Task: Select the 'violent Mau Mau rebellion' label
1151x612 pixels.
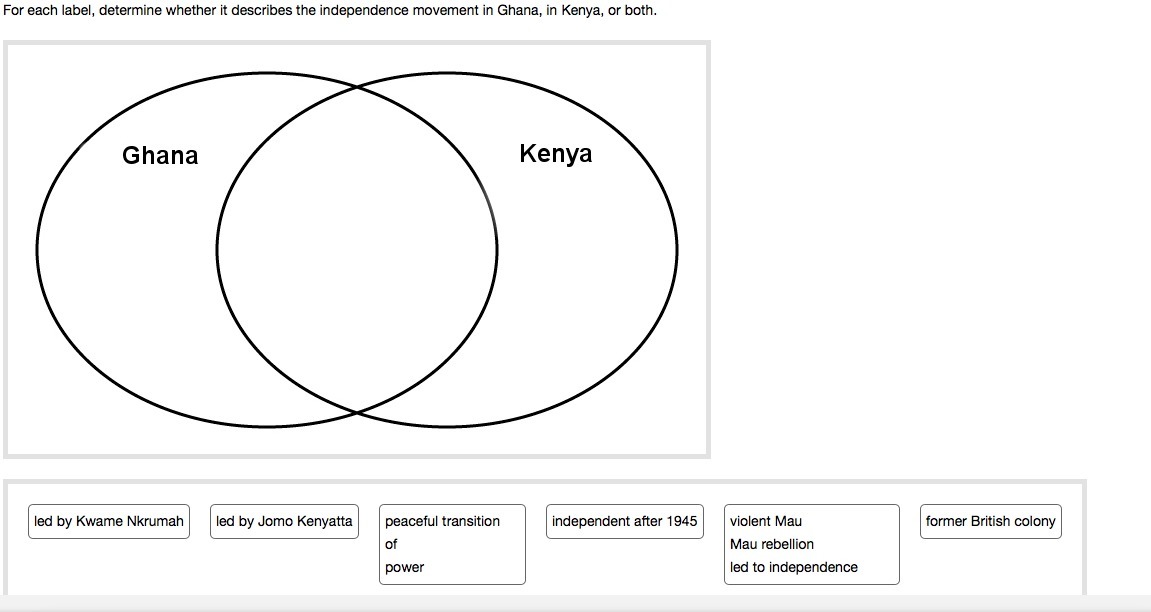Action: tap(812, 544)
